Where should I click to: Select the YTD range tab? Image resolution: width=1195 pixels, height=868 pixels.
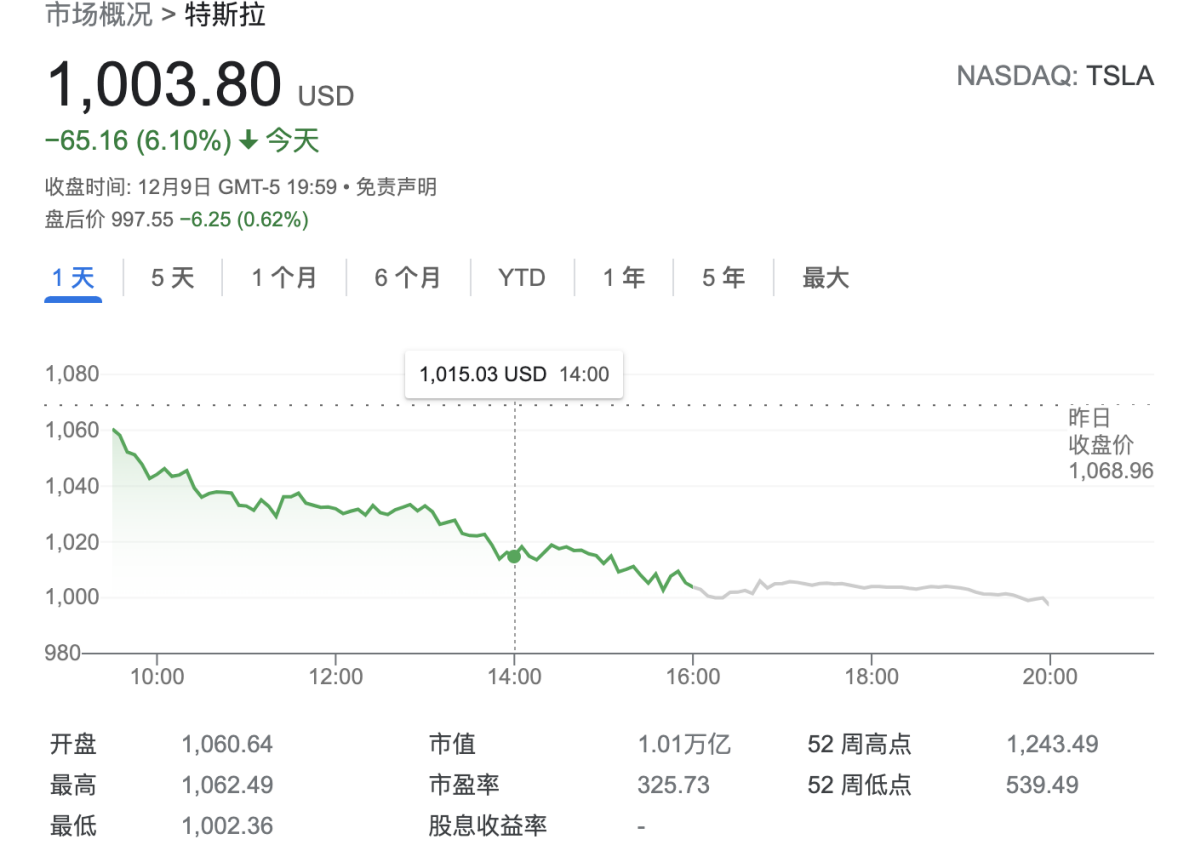[522, 277]
